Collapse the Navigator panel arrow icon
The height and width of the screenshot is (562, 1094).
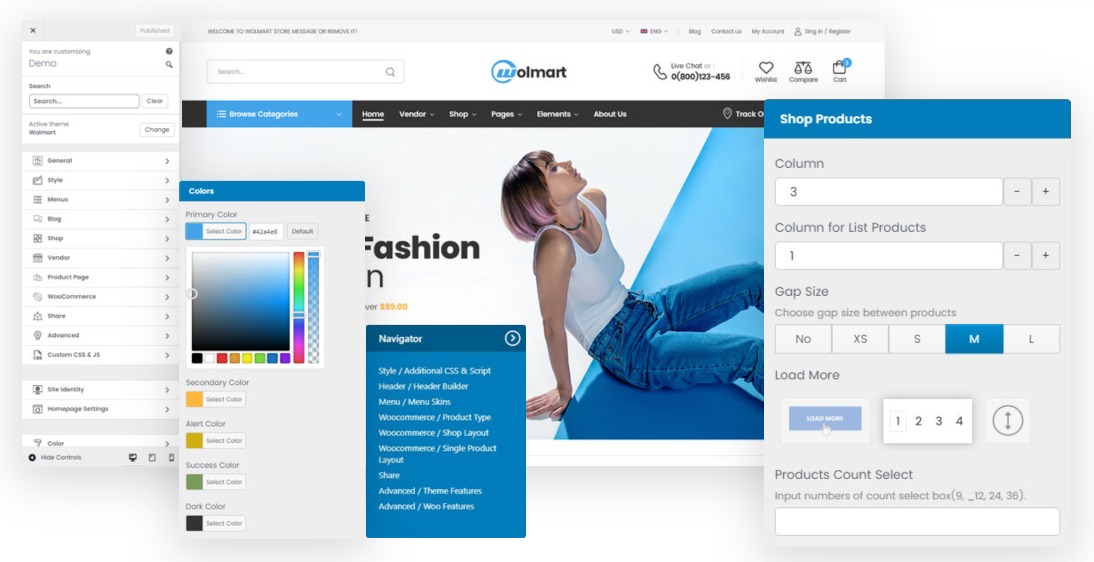513,339
